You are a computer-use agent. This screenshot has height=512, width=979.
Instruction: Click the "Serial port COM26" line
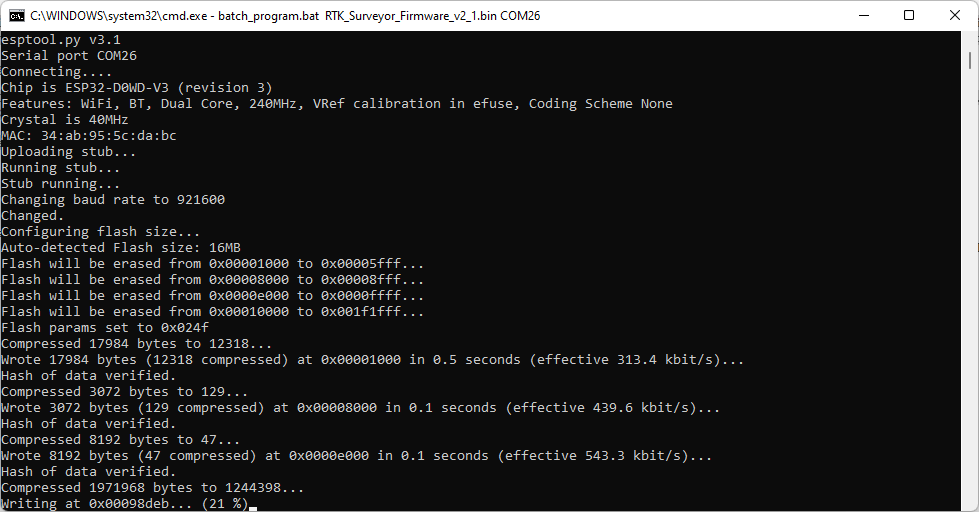point(68,55)
